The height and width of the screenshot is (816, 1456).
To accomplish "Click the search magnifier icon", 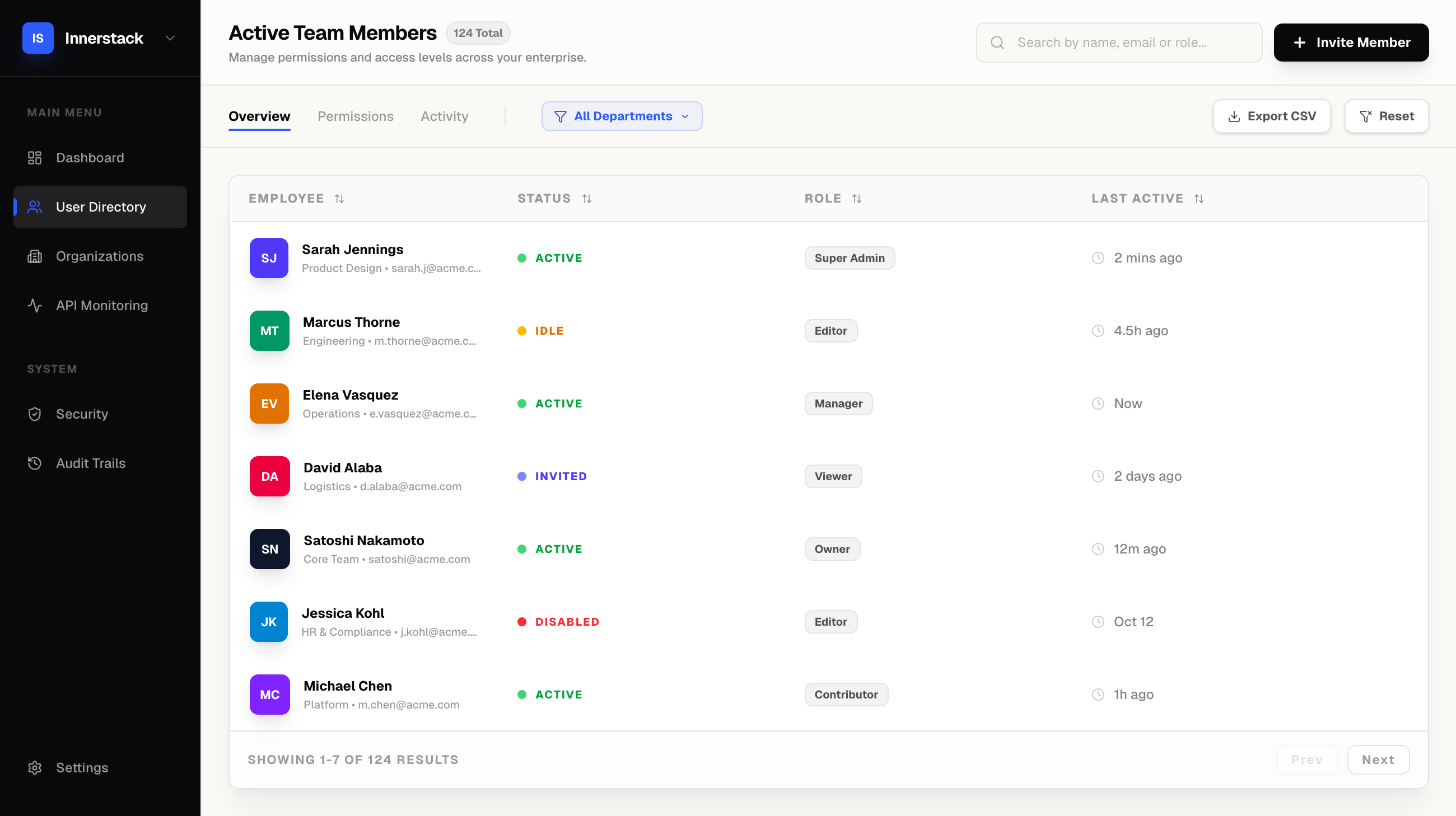I will [x=997, y=43].
